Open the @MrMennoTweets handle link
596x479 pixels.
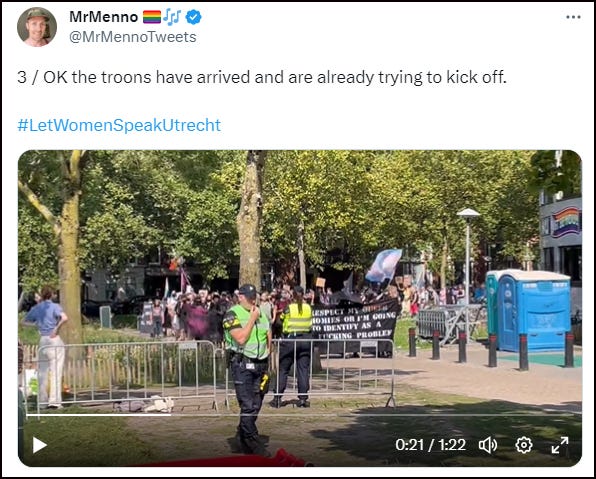coord(133,37)
